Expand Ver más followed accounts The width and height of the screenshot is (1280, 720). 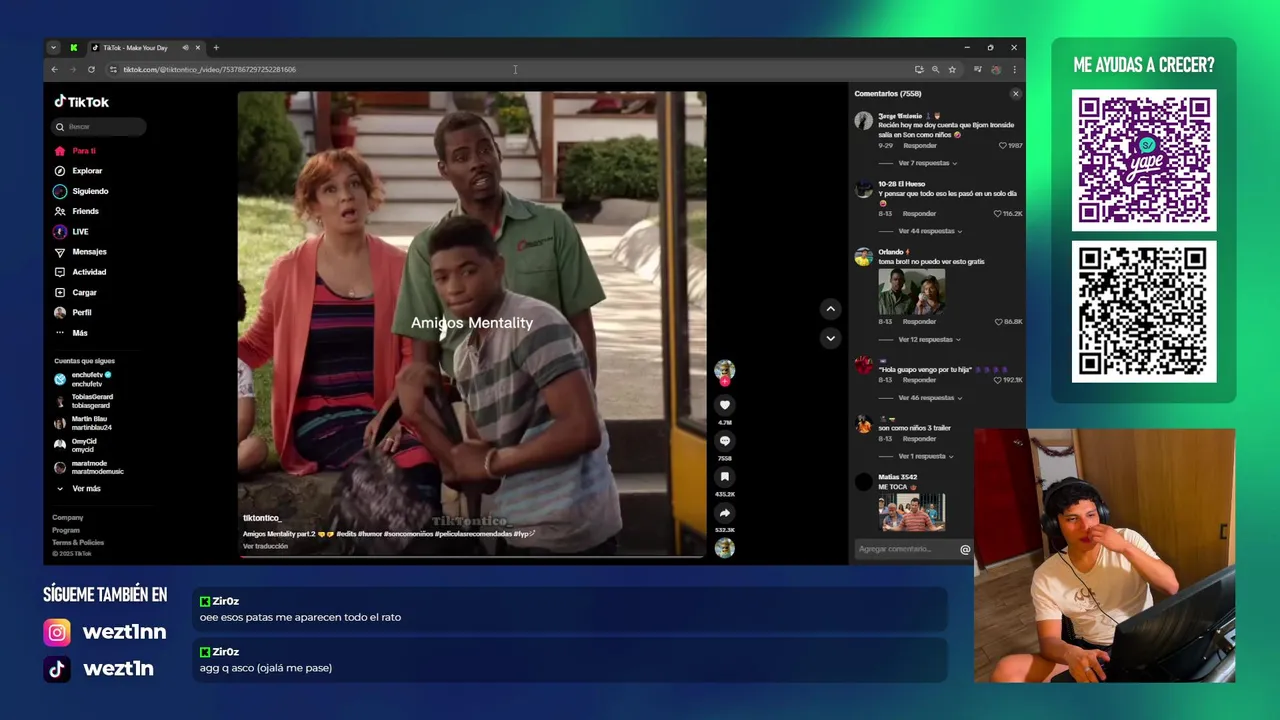tap(80, 489)
